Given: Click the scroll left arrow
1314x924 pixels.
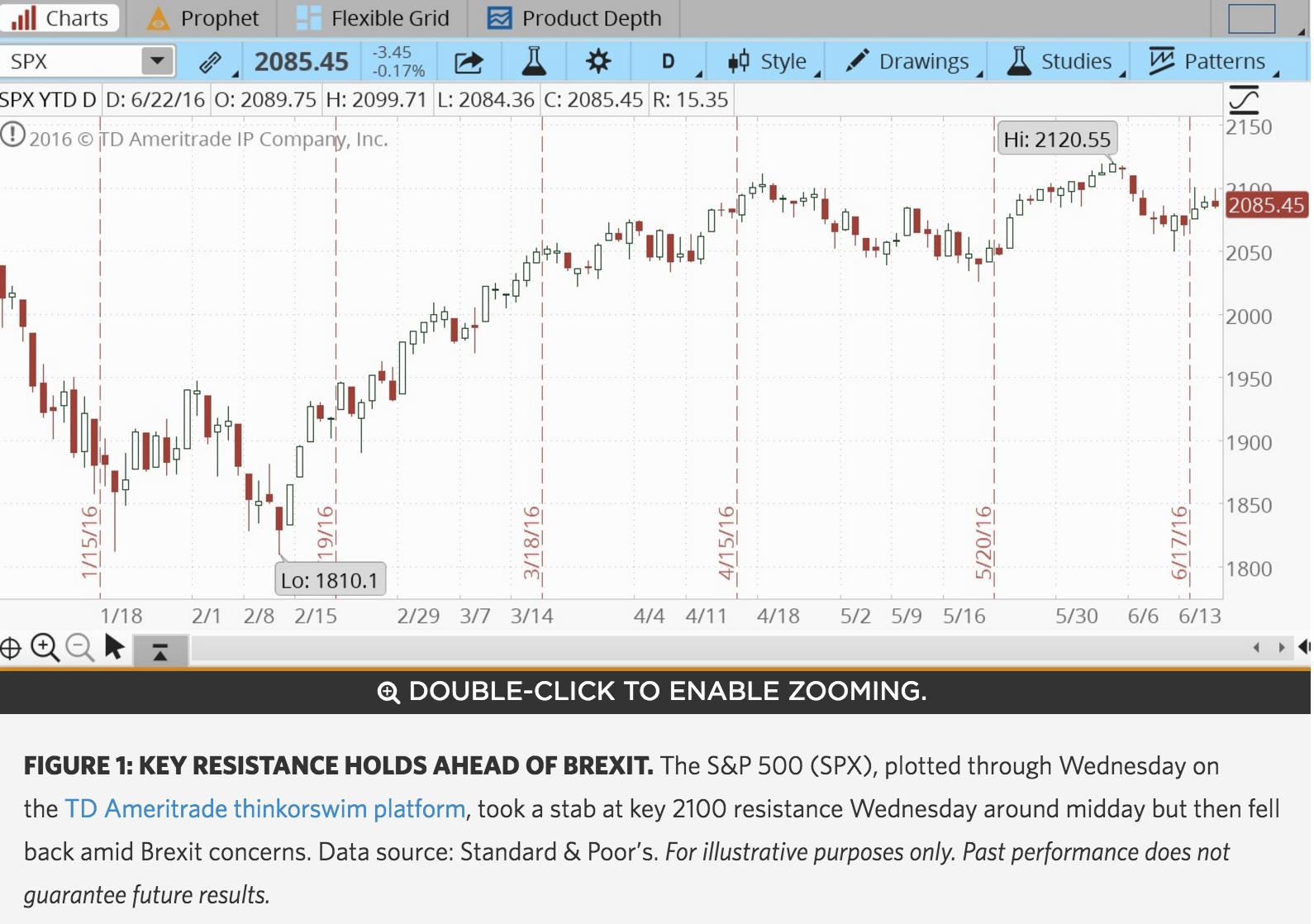Looking at the screenshot, I should click(1256, 648).
